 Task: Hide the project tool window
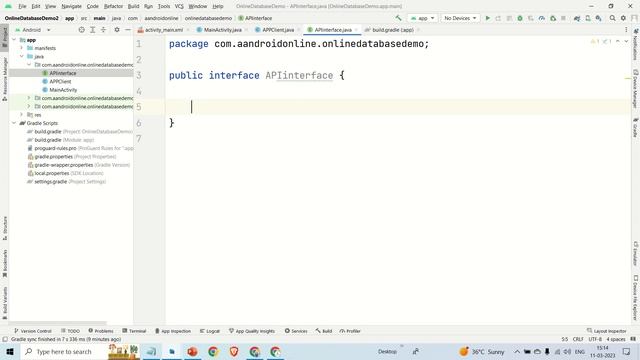coord(128,30)
